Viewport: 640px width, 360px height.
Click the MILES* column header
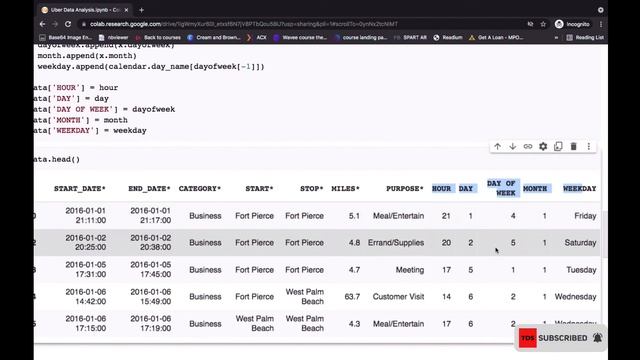[x=345, y=188]
